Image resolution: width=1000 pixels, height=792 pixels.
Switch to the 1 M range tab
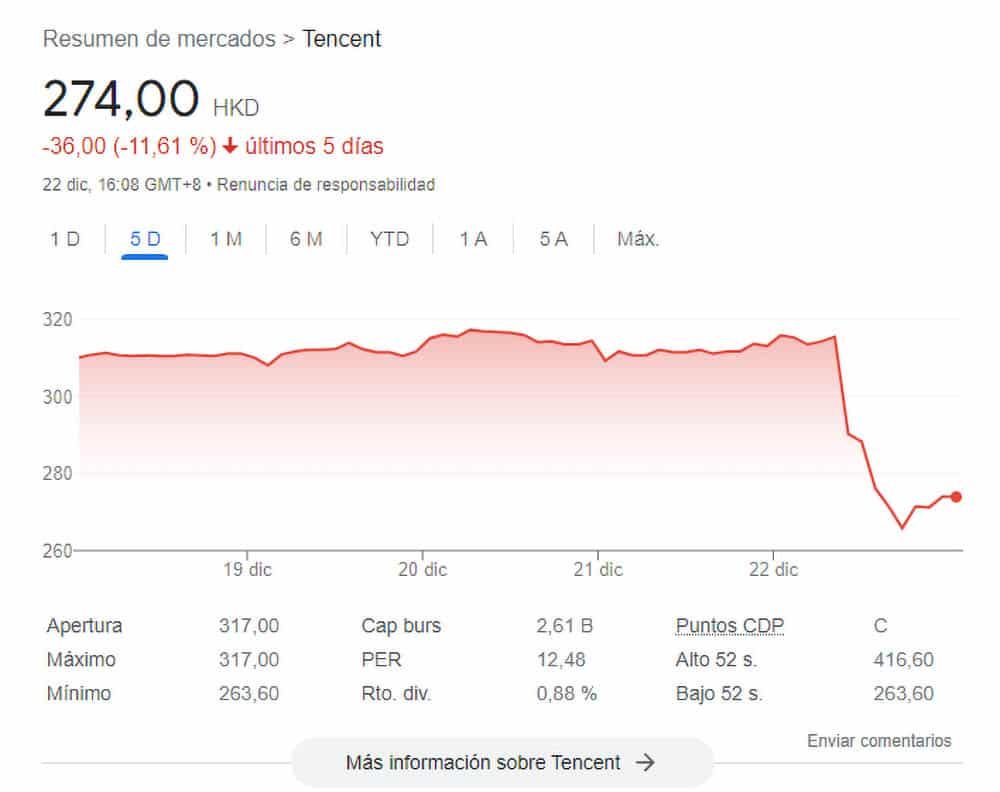(226, 239)
